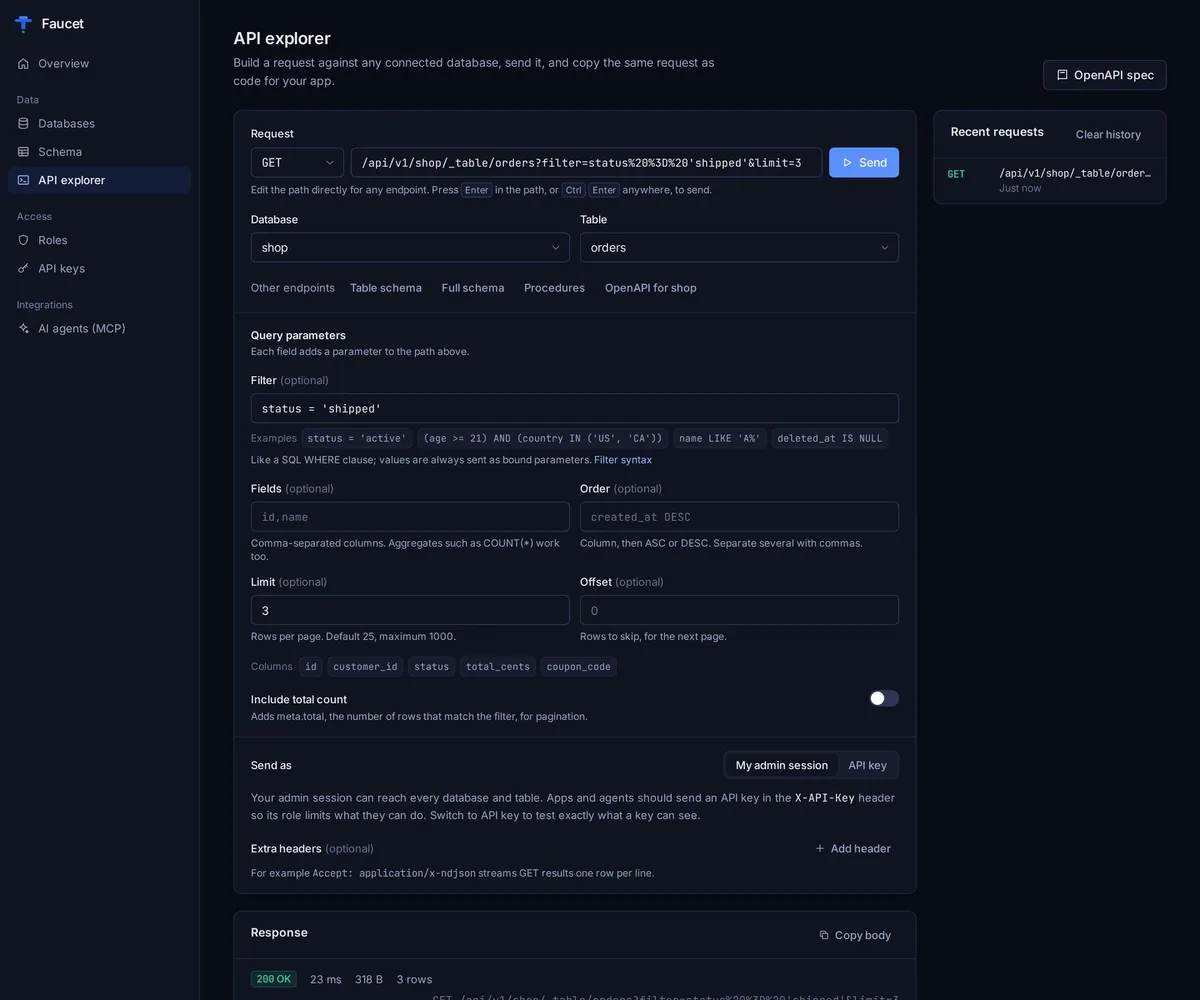Click the status column chip
Image resolution: width=1200 pixels, height=1000 pixels.
(x=432, y=667)
